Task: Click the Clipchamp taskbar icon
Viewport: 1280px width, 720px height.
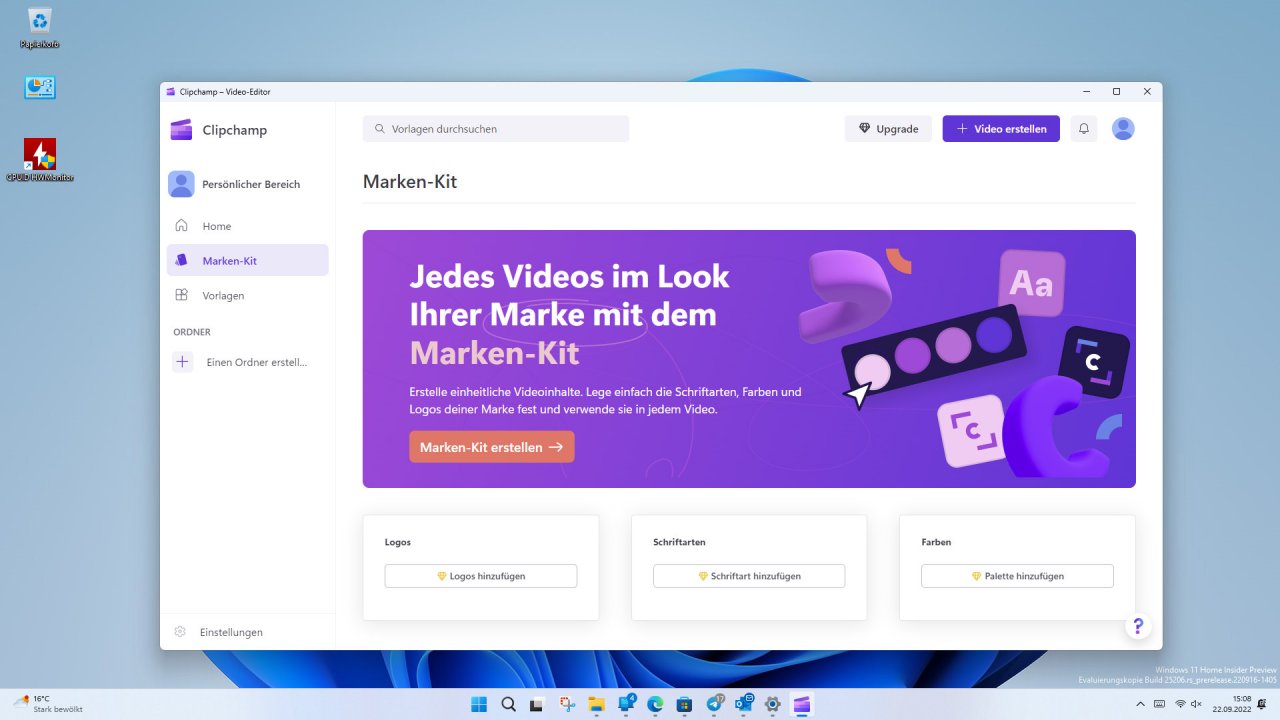Action: [801, 704]
